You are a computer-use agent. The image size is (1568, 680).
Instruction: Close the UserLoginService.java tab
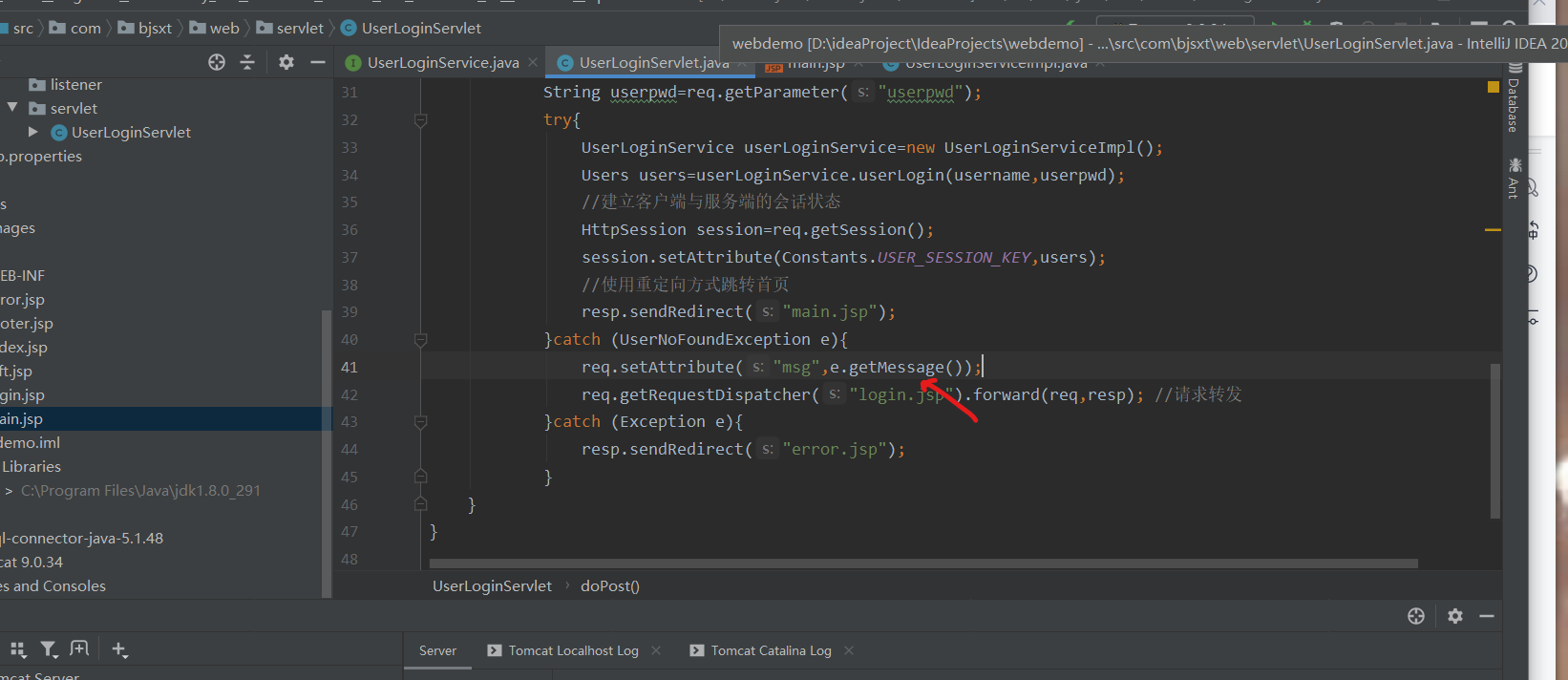coord(533,62)
